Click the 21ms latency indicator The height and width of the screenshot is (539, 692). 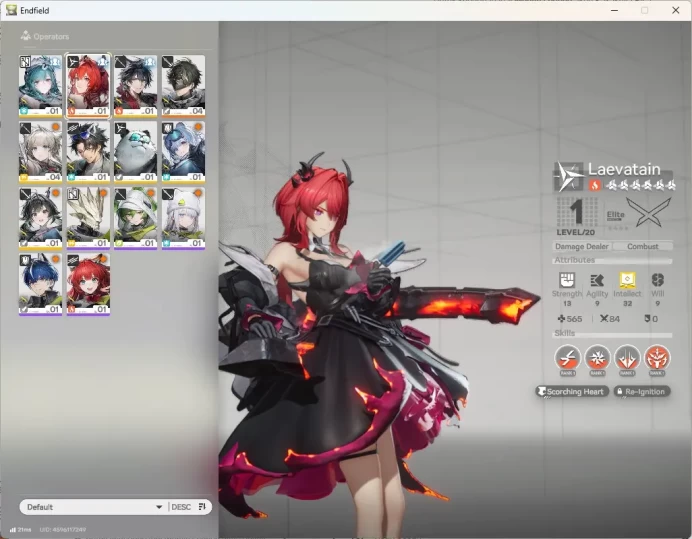pos(20,530)
